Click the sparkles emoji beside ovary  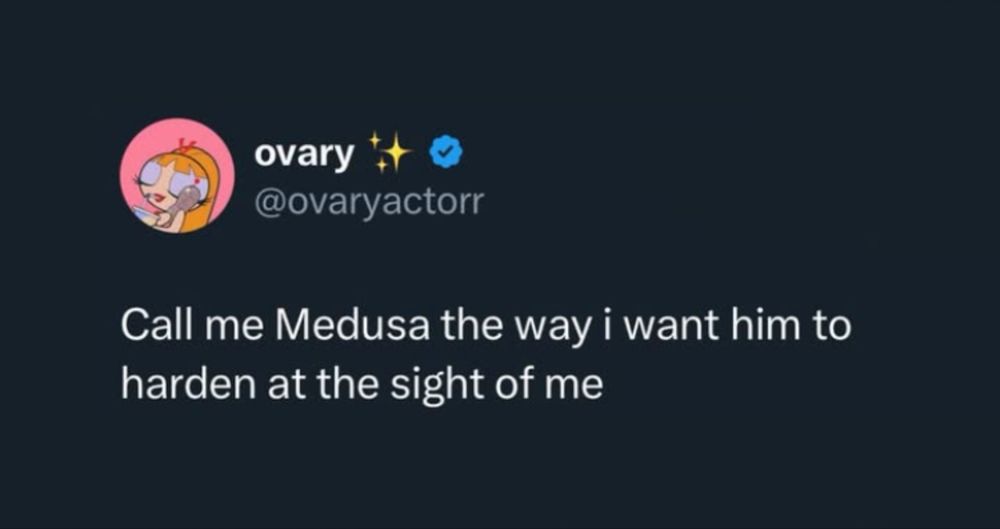click(x=391, y=153)
